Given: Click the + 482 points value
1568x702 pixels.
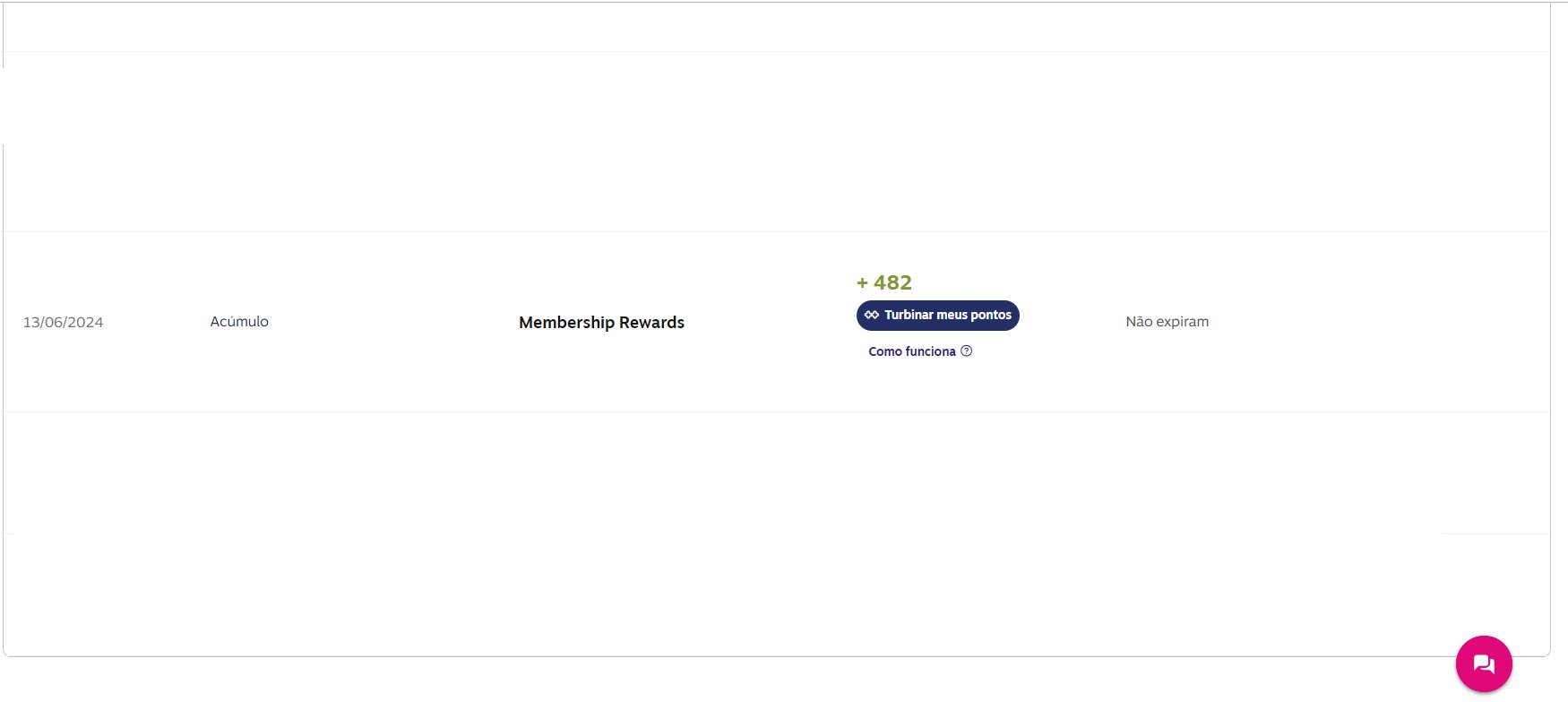Looking at the screenshot, I should (x=884, y=282).
